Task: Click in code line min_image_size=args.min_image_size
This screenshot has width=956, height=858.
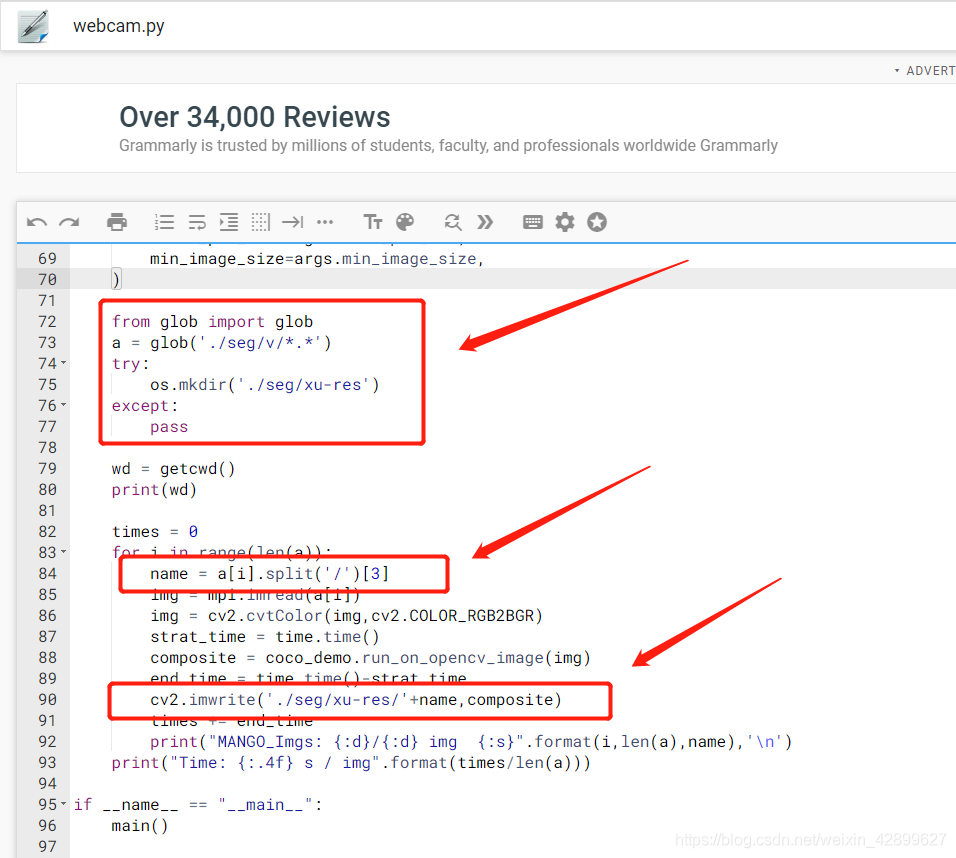Action: click(316, 259)
